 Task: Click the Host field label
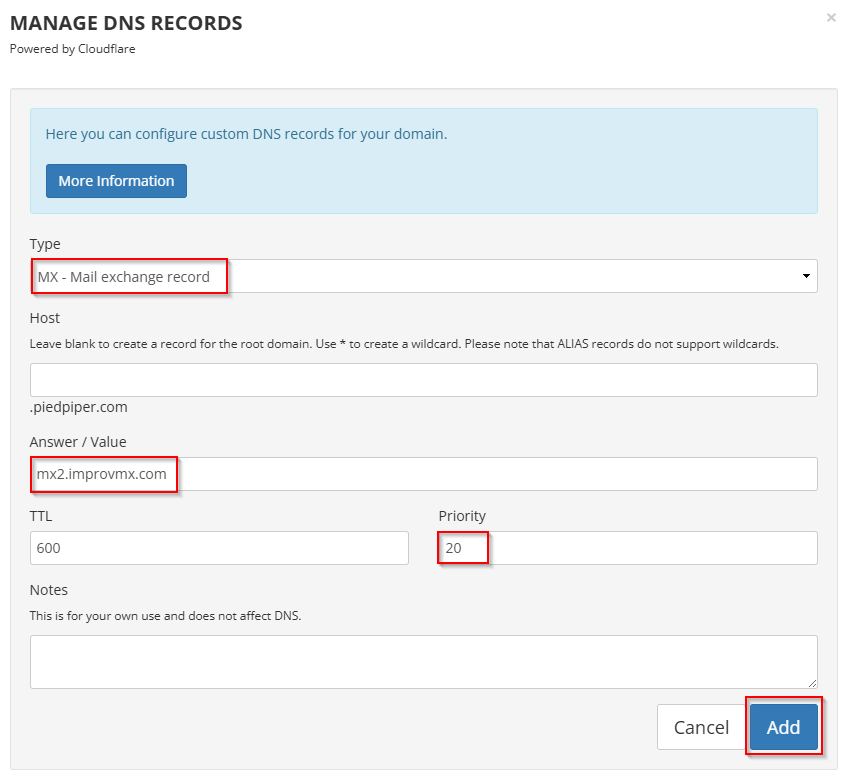45,318
